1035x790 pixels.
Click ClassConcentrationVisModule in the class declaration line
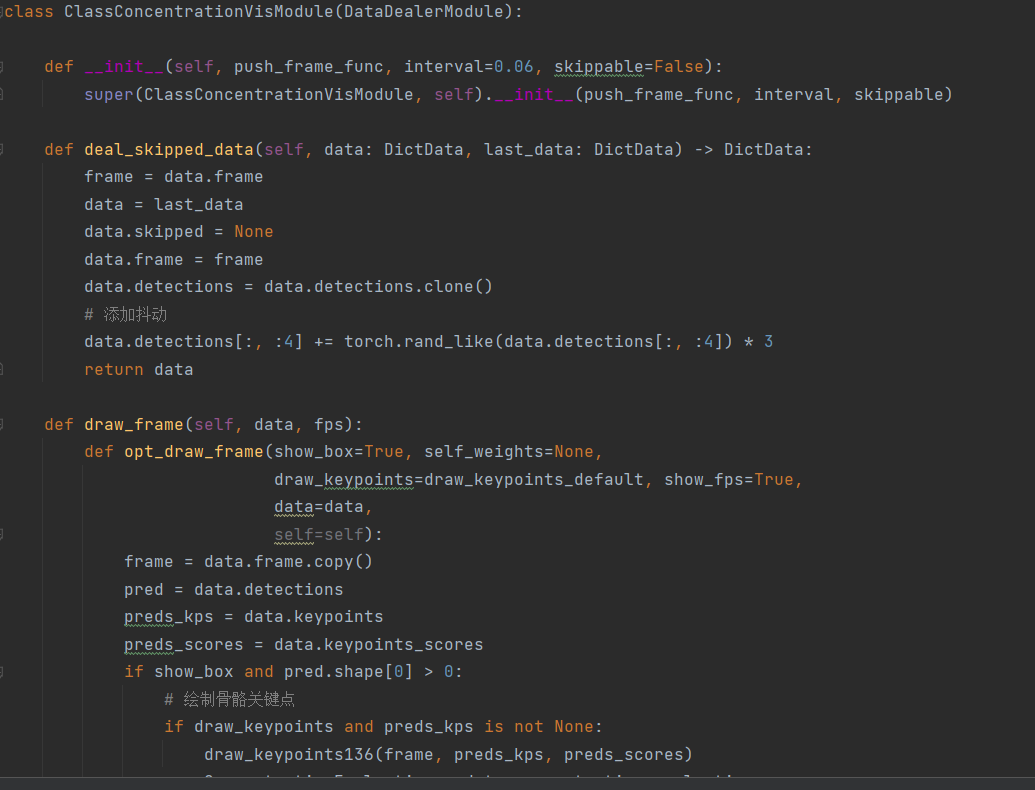(x=199, y=12)
